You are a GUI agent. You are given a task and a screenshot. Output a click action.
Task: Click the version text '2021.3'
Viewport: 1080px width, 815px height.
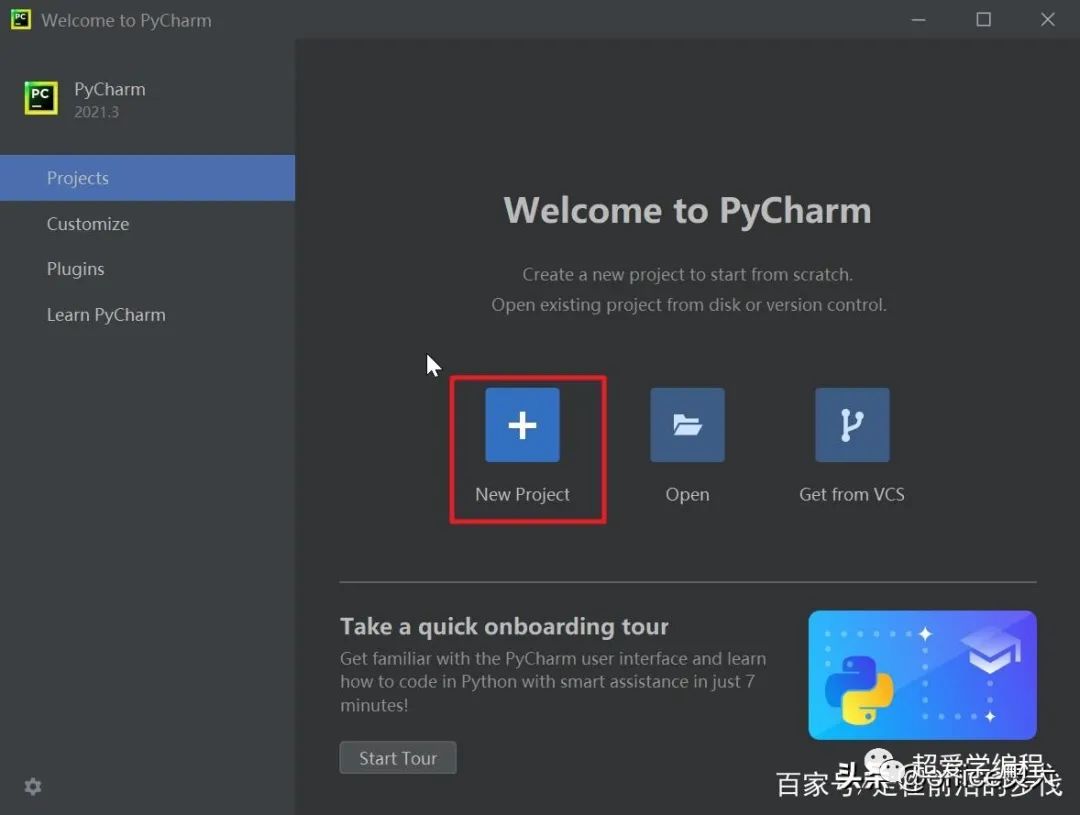[96, 112]
